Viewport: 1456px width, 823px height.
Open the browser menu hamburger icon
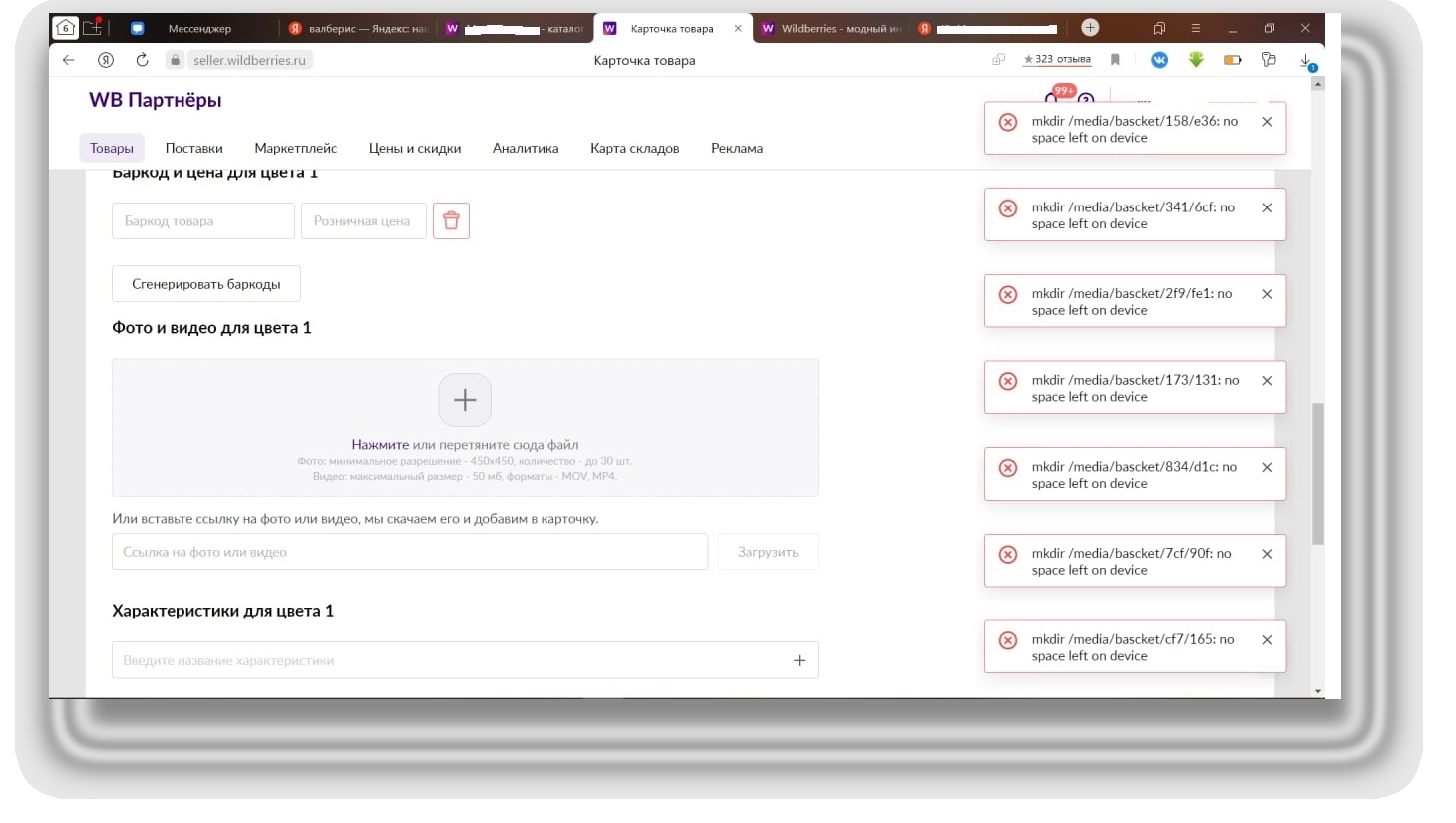point(1195,28)
